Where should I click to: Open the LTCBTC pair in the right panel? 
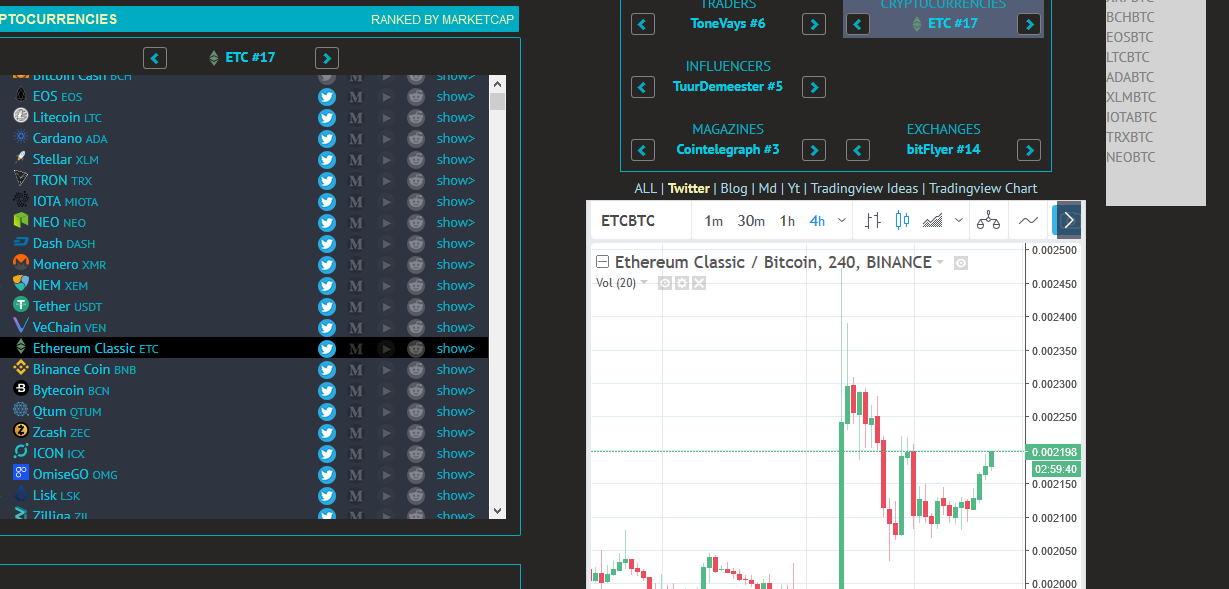pos(1128,57)
